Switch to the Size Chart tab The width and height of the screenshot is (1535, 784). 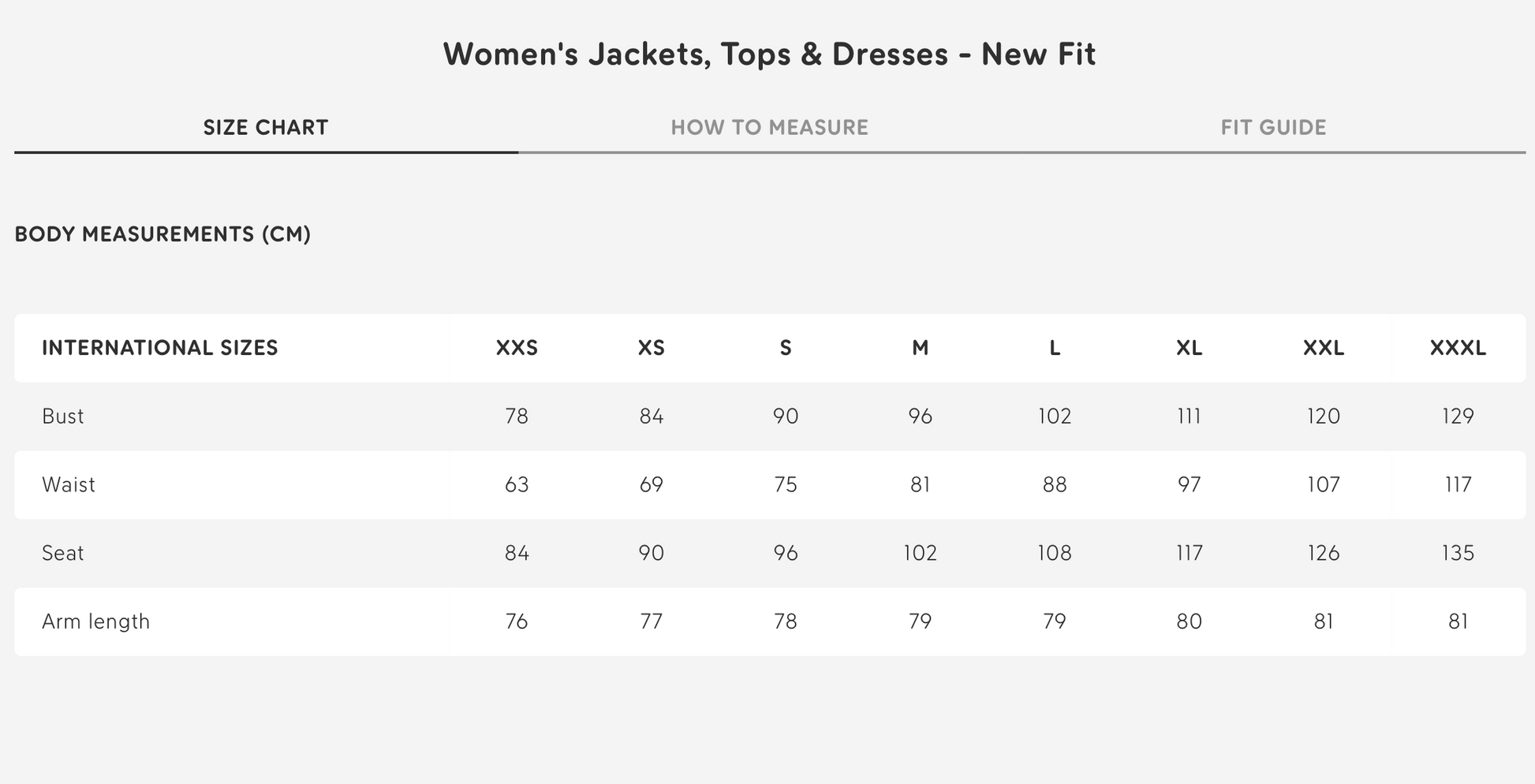tap(266, 128)
